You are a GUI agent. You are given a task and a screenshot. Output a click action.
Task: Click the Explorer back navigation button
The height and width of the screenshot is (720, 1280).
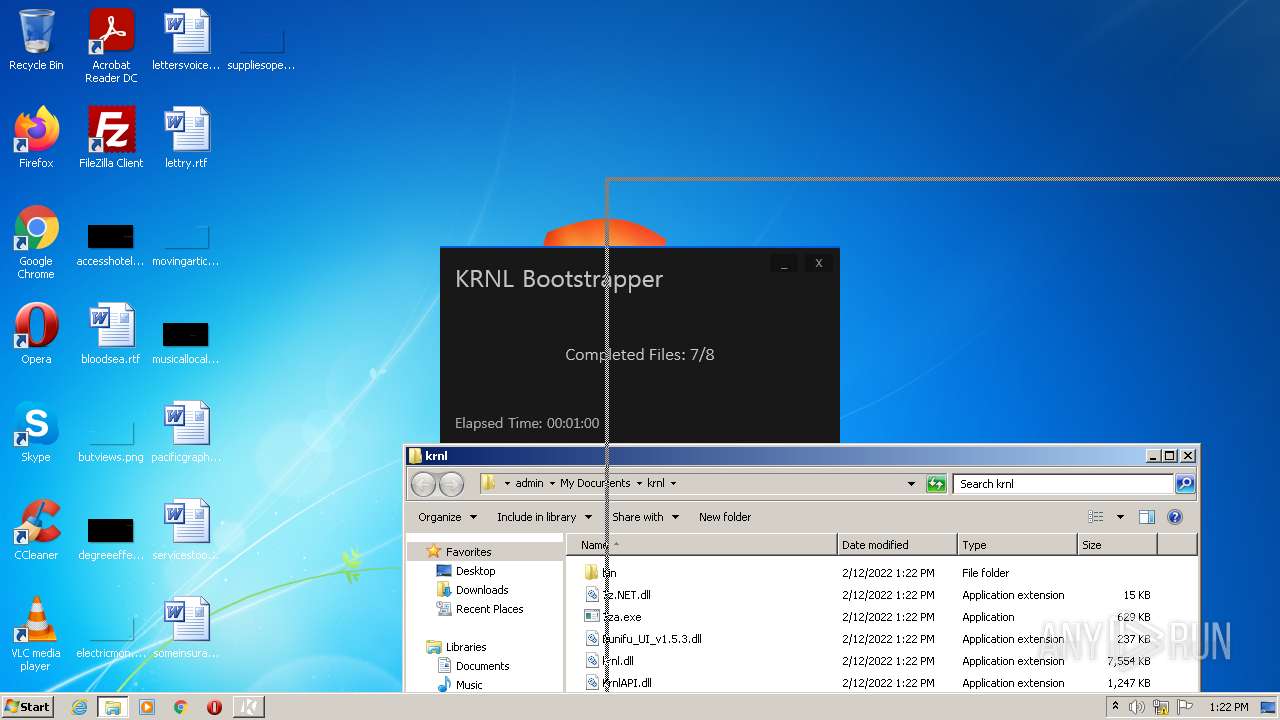point(424,484)
